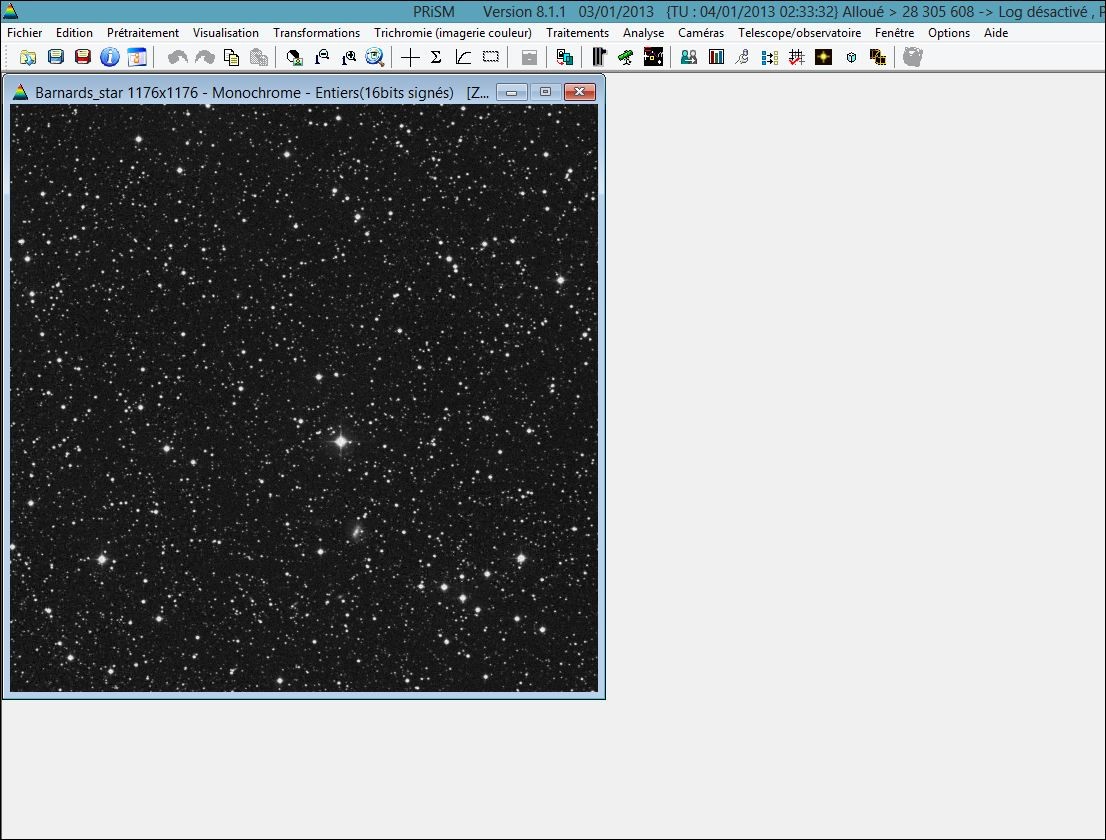Click the curve plot icon
This screenshot has height=840, width=1106.
coord(463,57)
